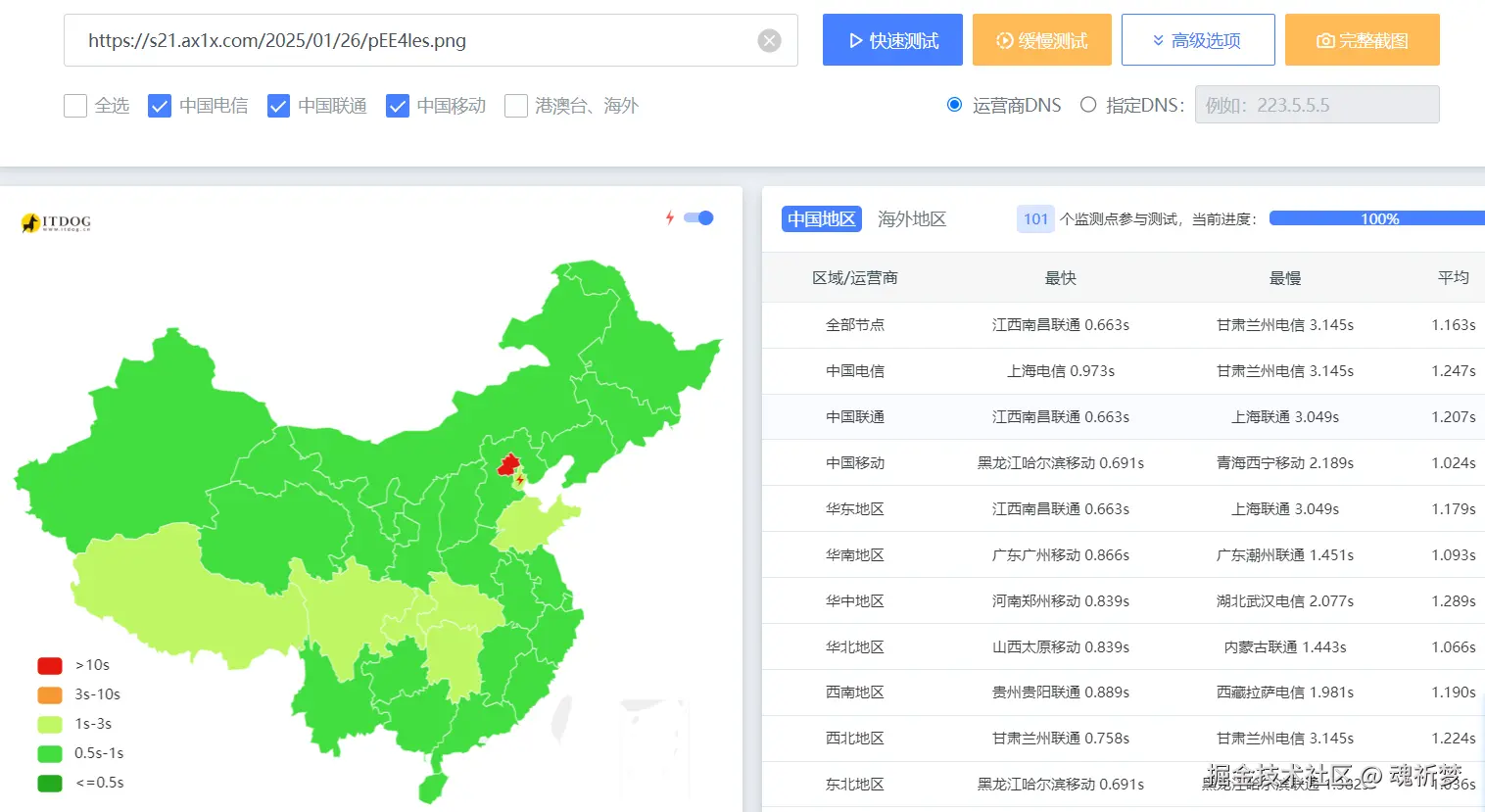
Task: Click the red >10s legend swatch
Action: 50,665
